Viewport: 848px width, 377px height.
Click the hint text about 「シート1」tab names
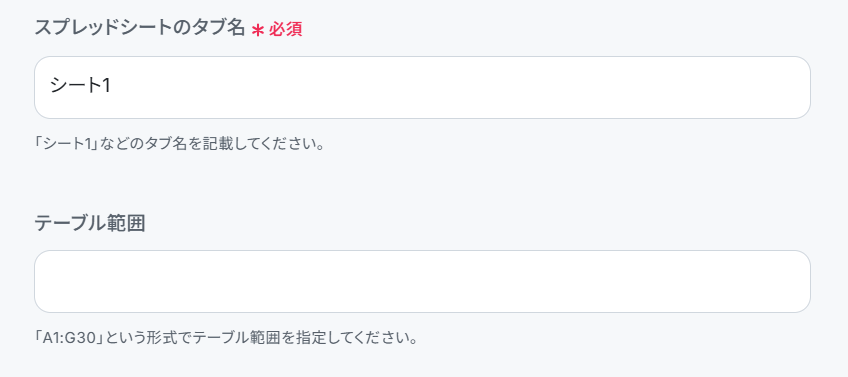(x=179, y=145)
